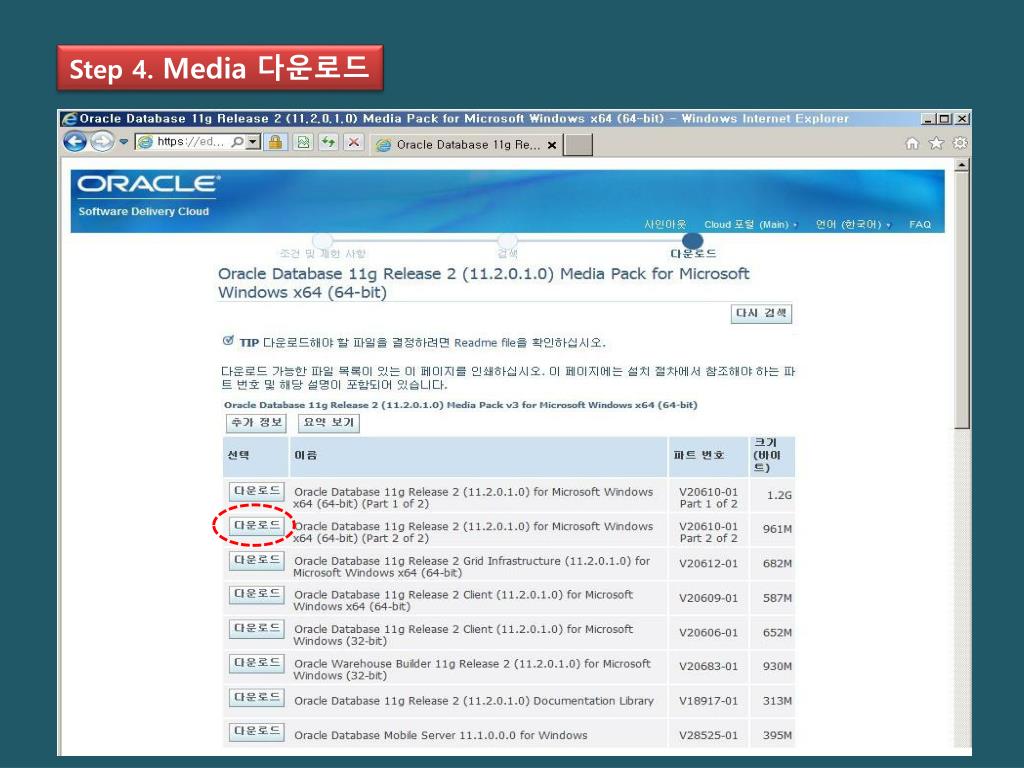Download Oracle Database Part 1 of 2

(x=257, y=490)
